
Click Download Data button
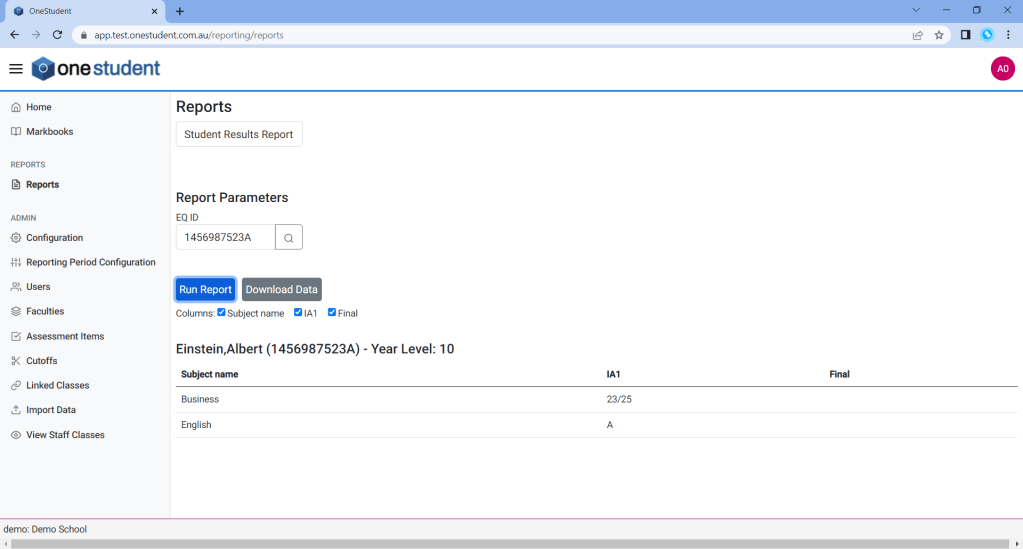coord(281,290)
